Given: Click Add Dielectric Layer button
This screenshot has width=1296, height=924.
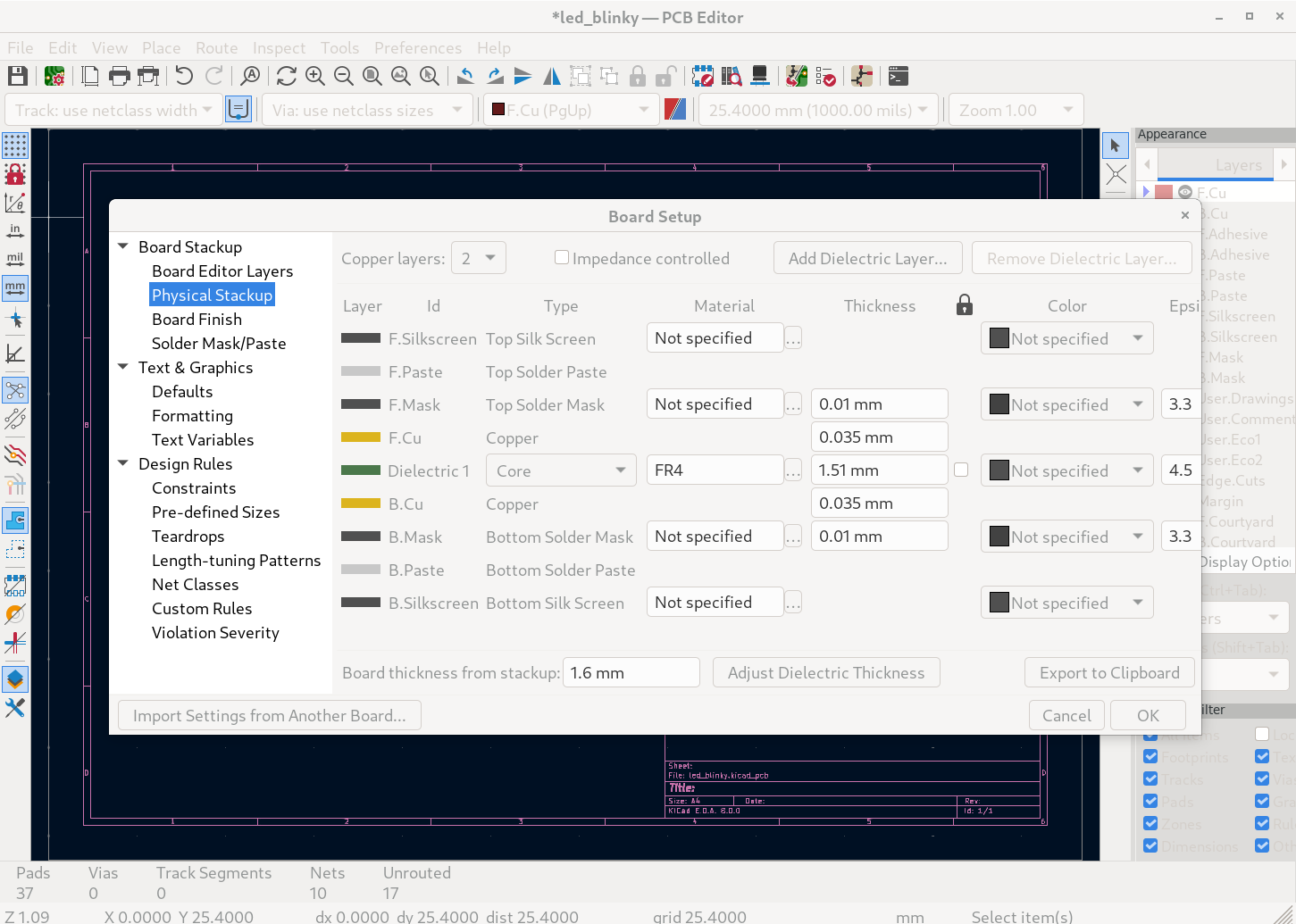Looking at the screenshot, I should pyautogui.click(x=866, y=258).
